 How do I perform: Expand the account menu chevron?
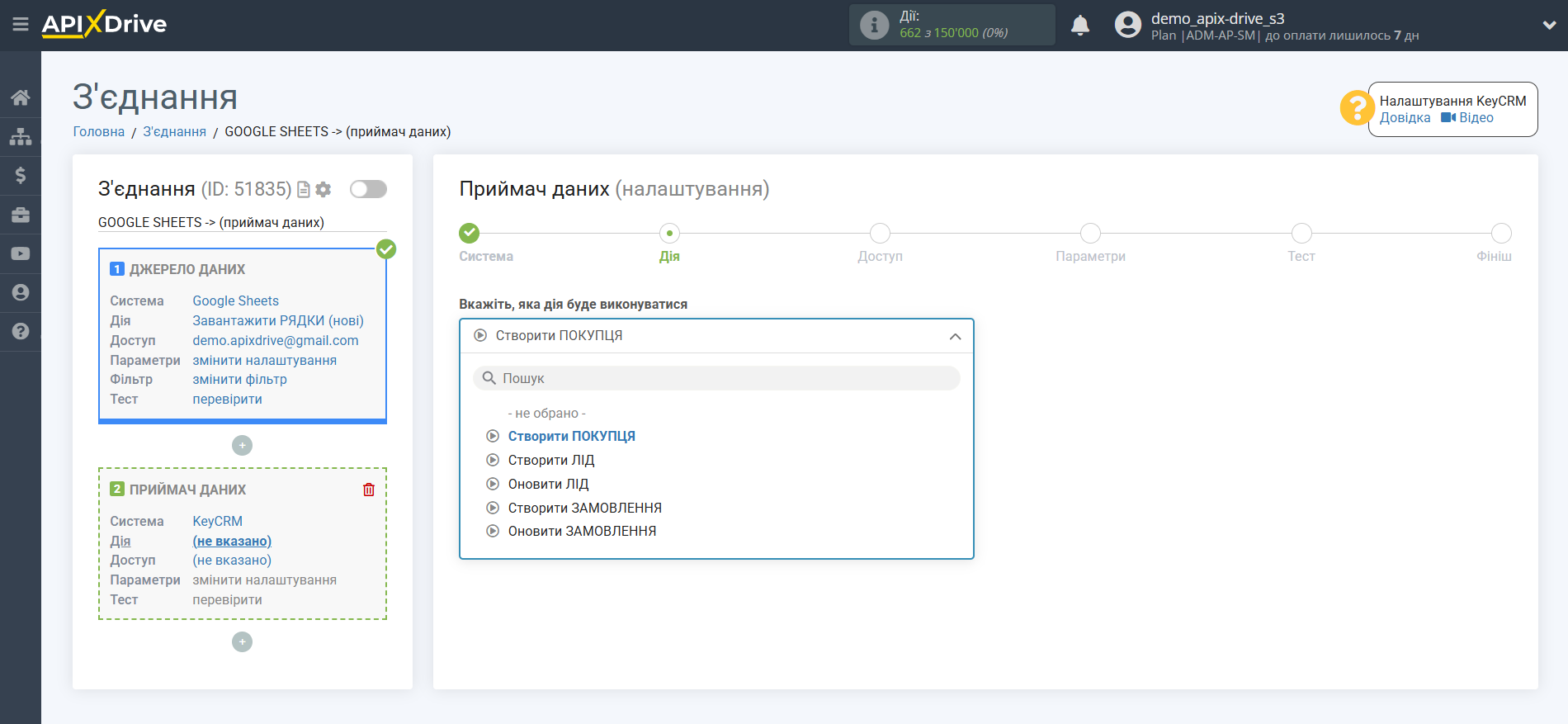pos(1549,26)
